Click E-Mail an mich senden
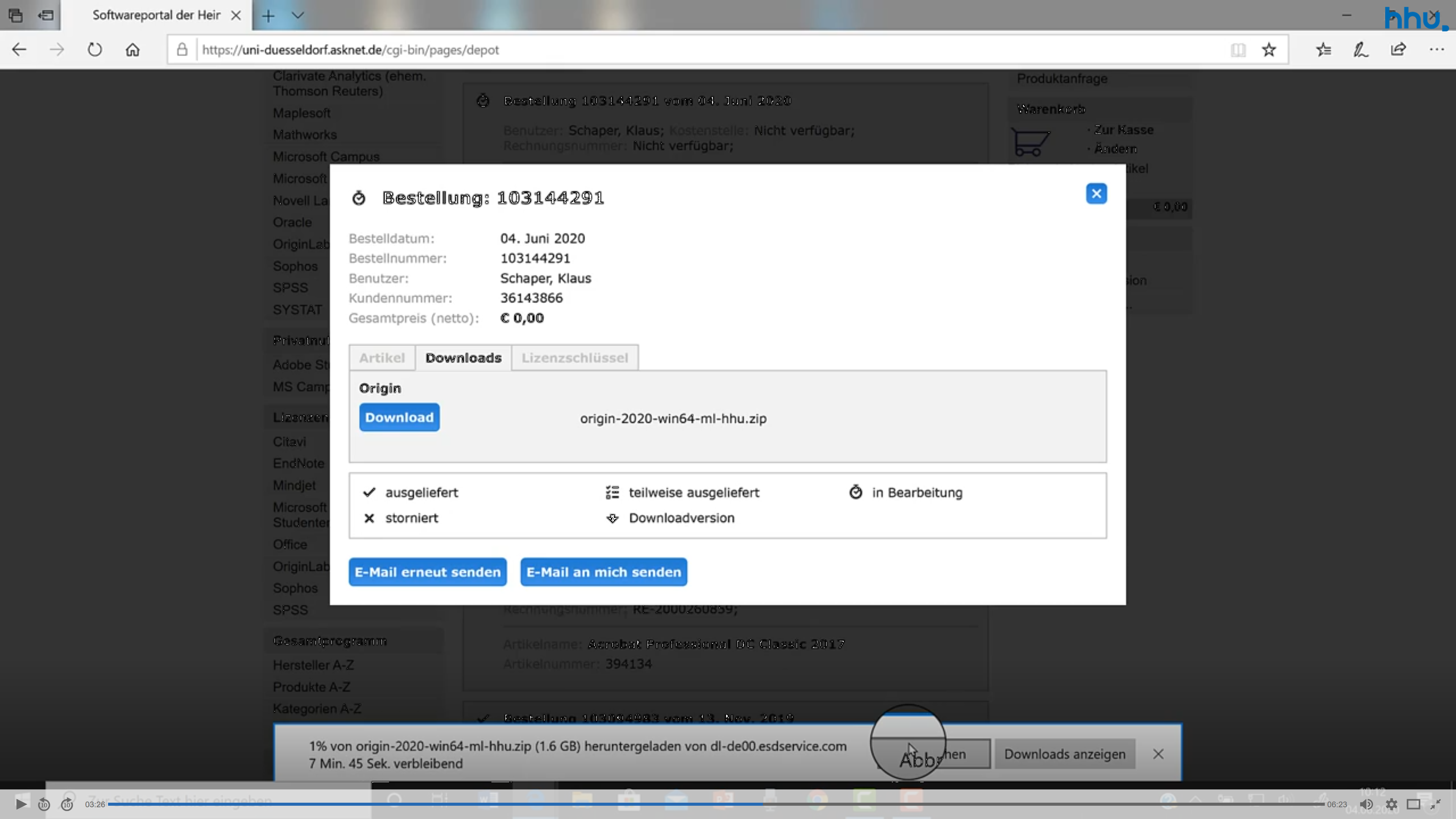The image size is (1456, 819). (x=604, y=572)
